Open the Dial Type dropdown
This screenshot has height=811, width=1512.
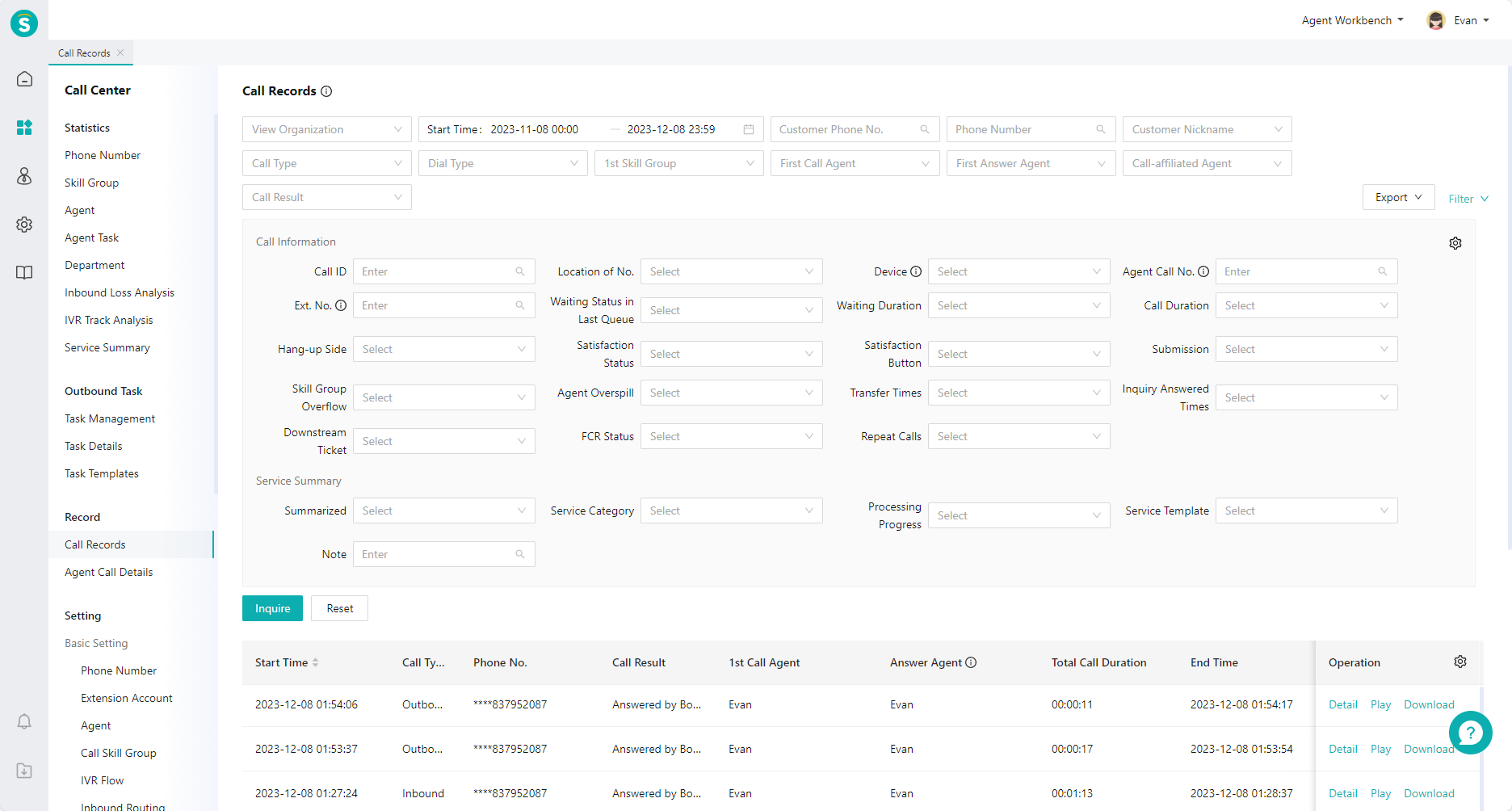click(503, 163)
